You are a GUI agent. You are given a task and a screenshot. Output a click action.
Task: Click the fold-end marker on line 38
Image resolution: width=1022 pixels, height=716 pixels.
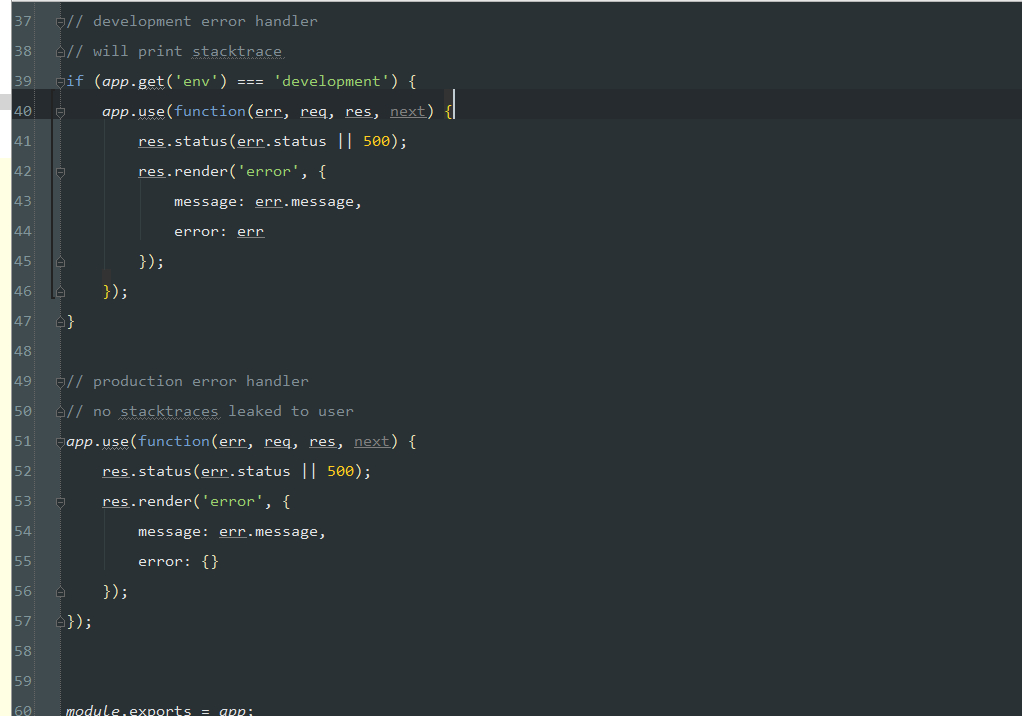[x=60, y=51]
